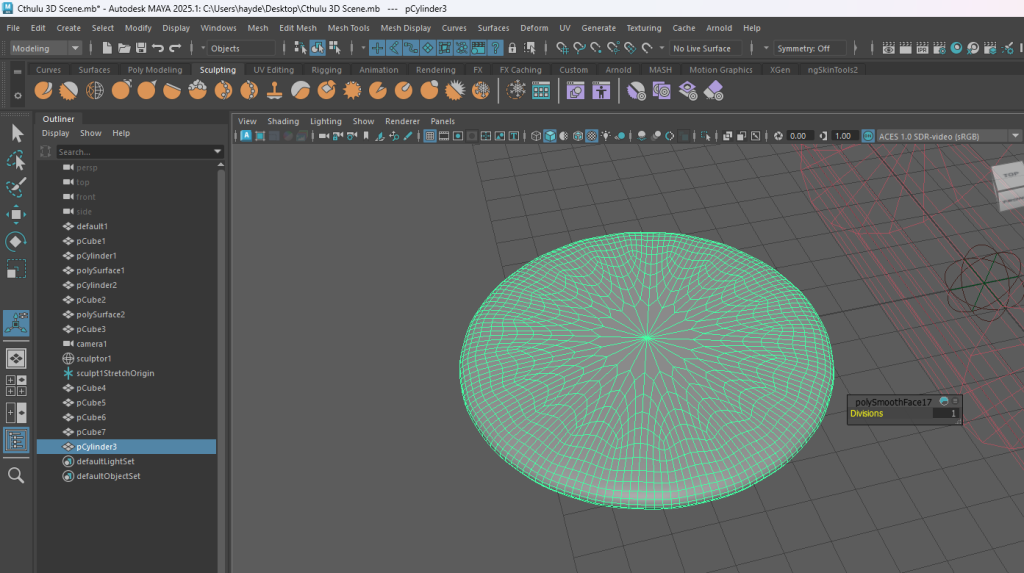Click the Outliner search field

(134, 152)
